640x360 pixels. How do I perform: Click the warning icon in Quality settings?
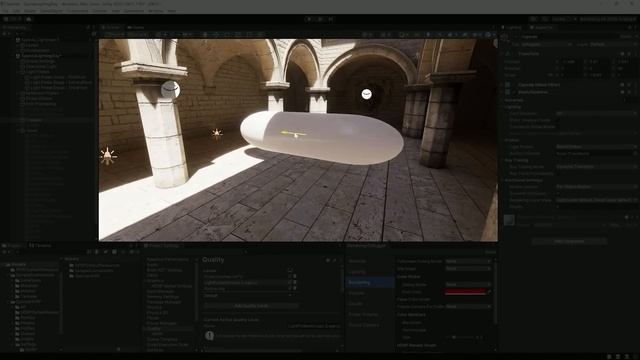coord(210,336)
